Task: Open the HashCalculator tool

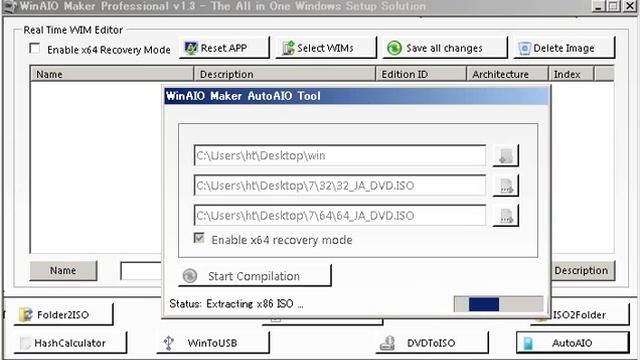Action: pos(70,343)
